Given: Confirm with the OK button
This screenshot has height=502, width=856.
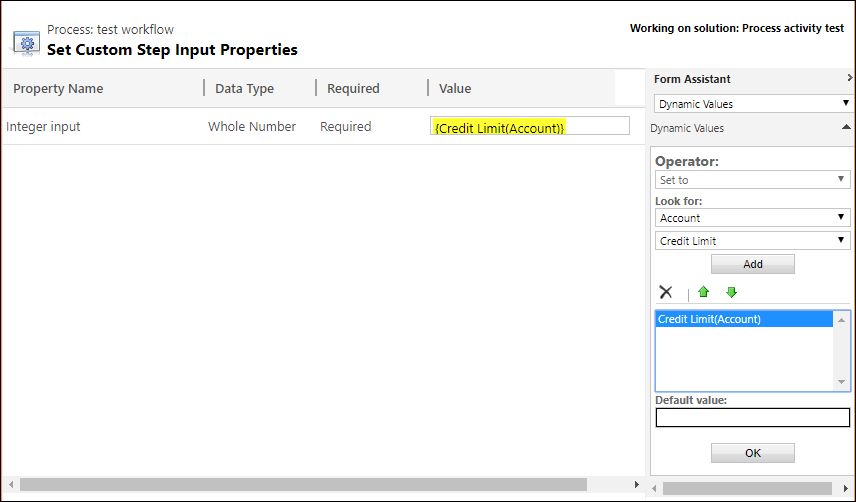Looking at the screenshot, I should (x=752, y=453).
